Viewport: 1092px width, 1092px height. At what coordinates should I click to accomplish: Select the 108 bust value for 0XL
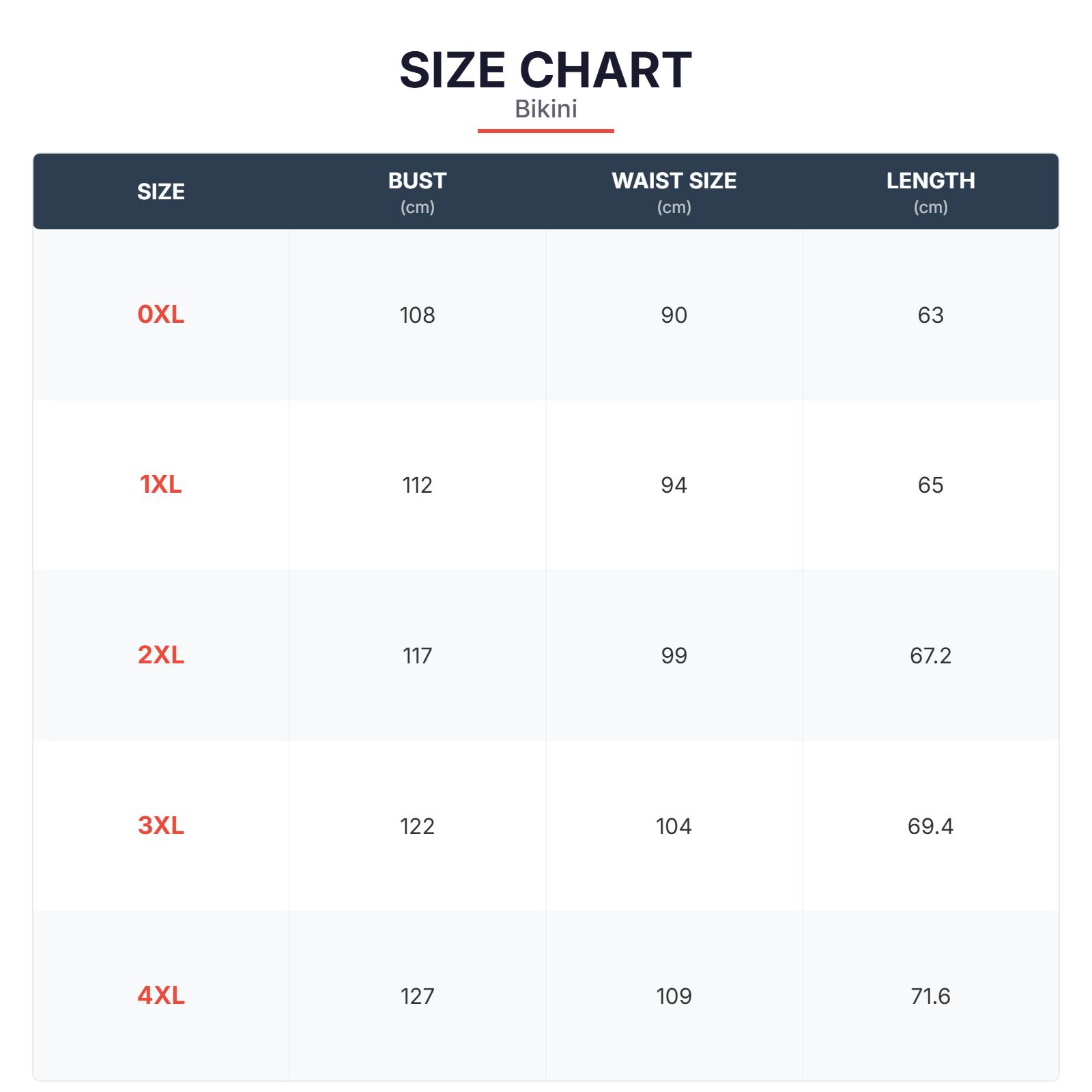(x=417, y=315)
